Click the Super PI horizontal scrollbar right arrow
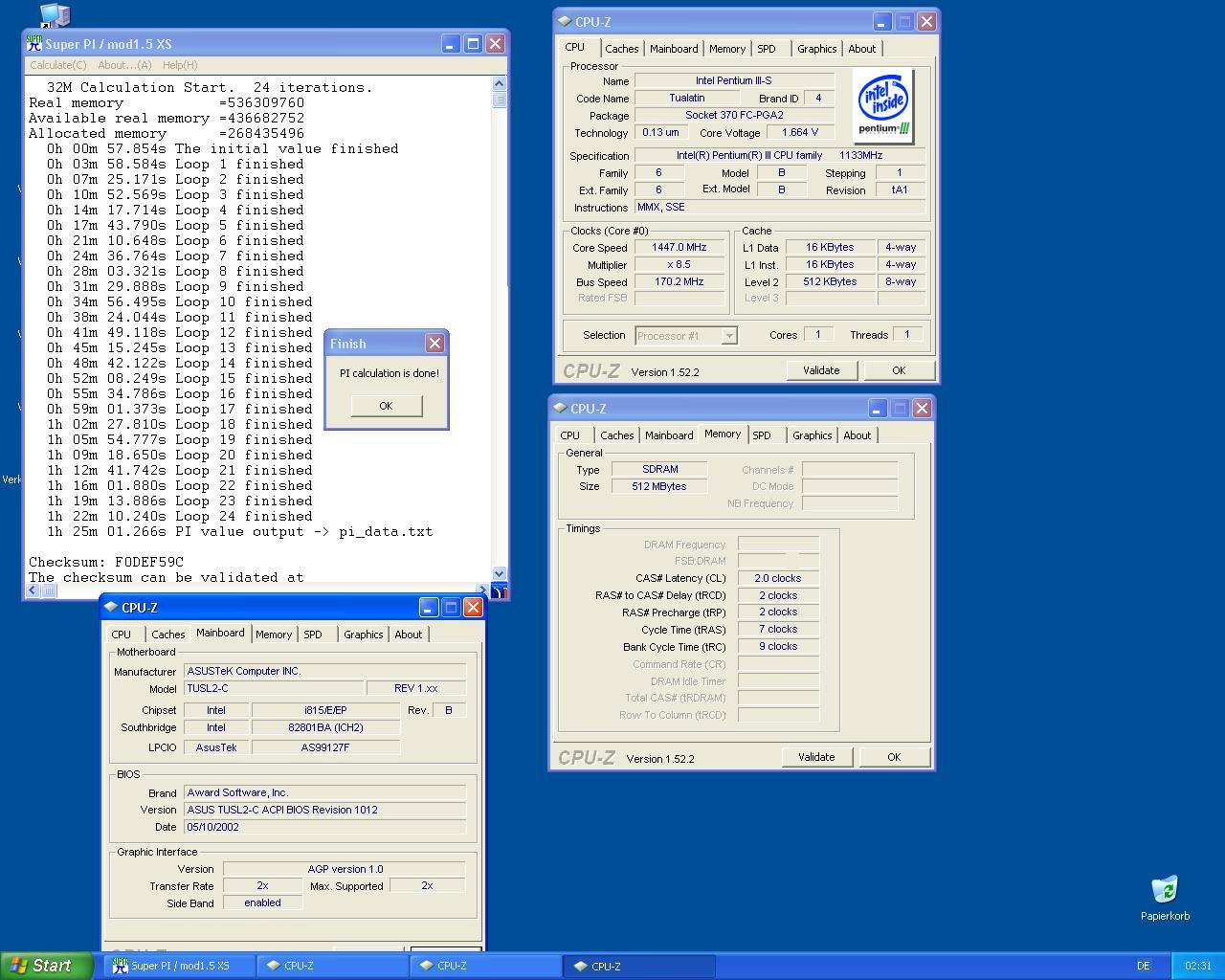This screenshot has width=1225, height=980. pyautogui.click(x=483, y=590)
